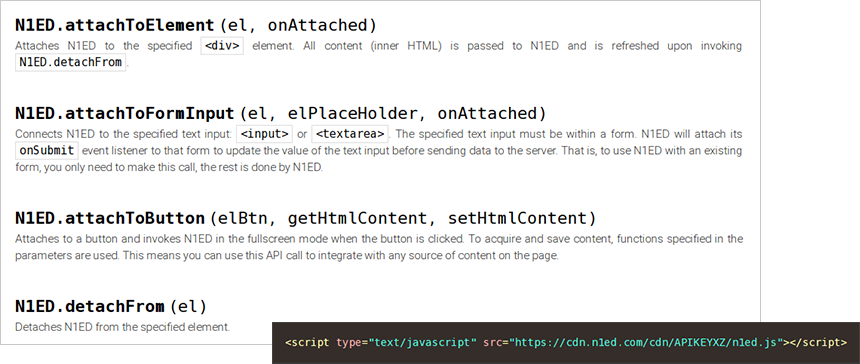The image size is (860, 364).
Task: Click the opening <script keyword in snippet
Action: (308, 343)
